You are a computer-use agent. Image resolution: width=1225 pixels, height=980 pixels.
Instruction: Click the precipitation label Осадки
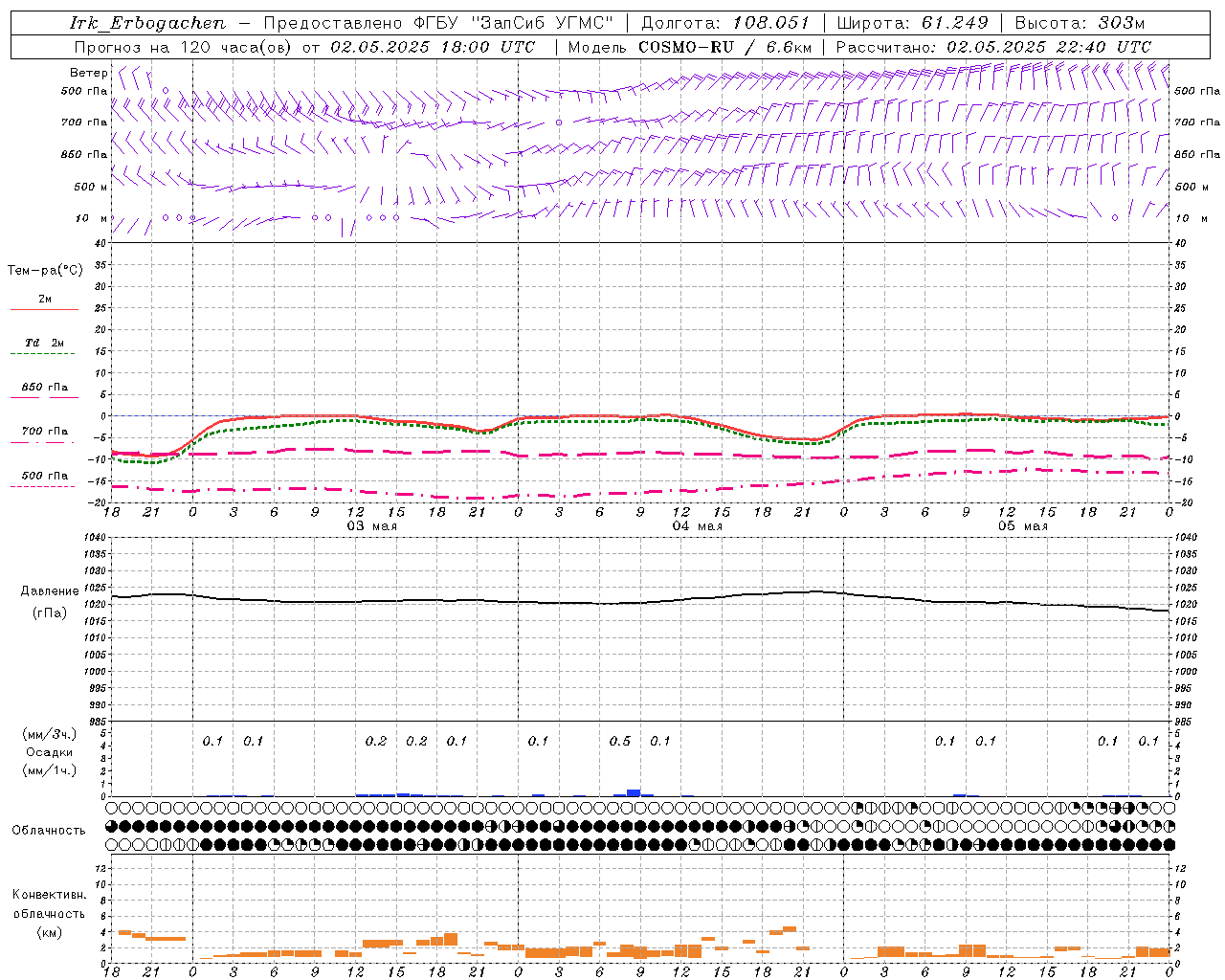coord(50,752)
